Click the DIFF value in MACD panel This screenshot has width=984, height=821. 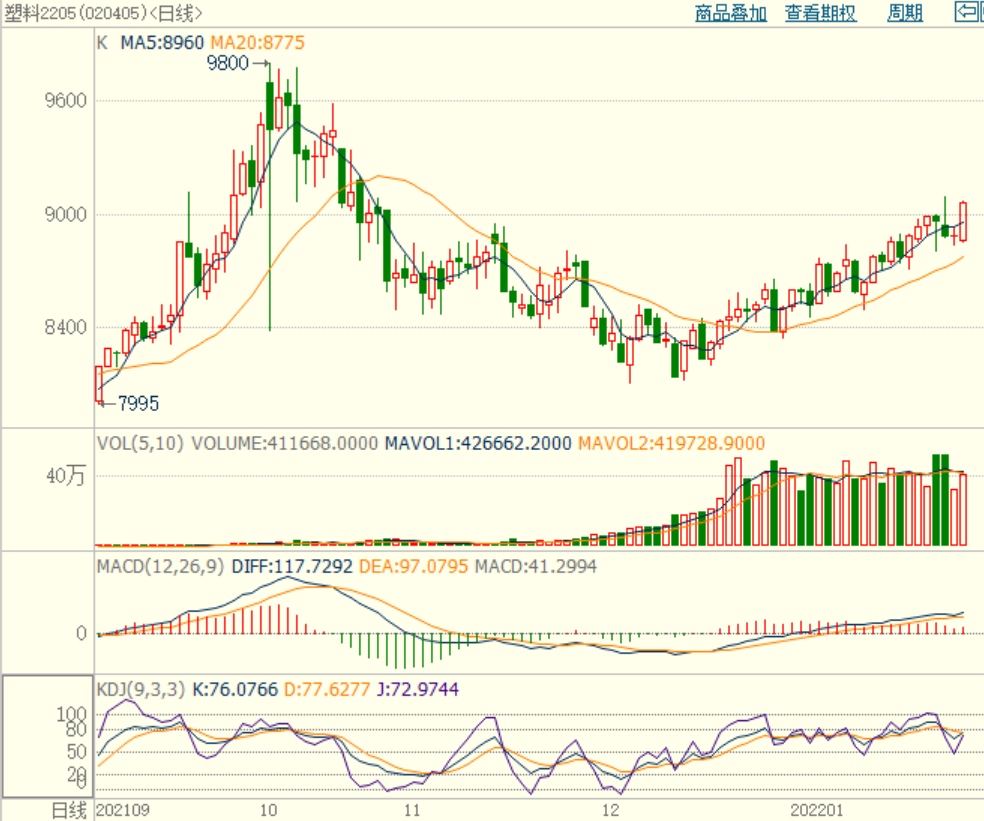coord(292,566)
